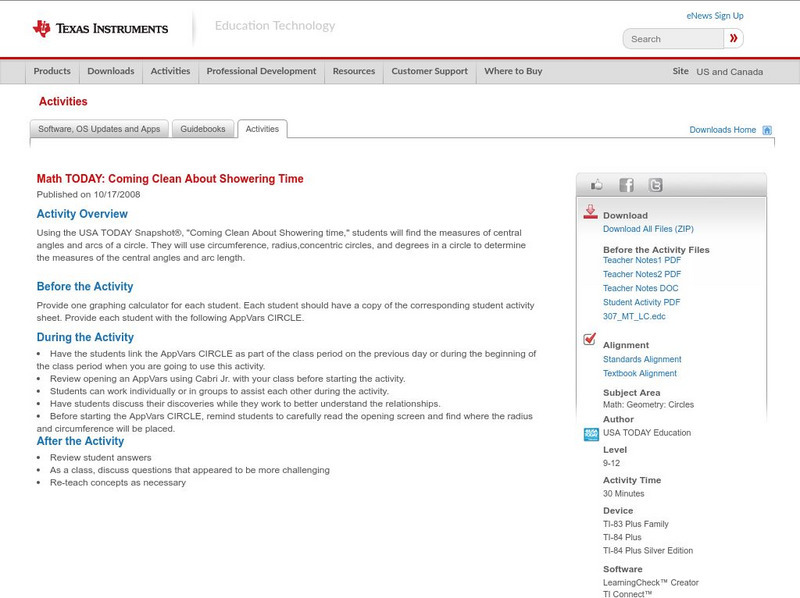Click the 'After the Activity' heading
The image size is (800, 598).
point(80,441)
